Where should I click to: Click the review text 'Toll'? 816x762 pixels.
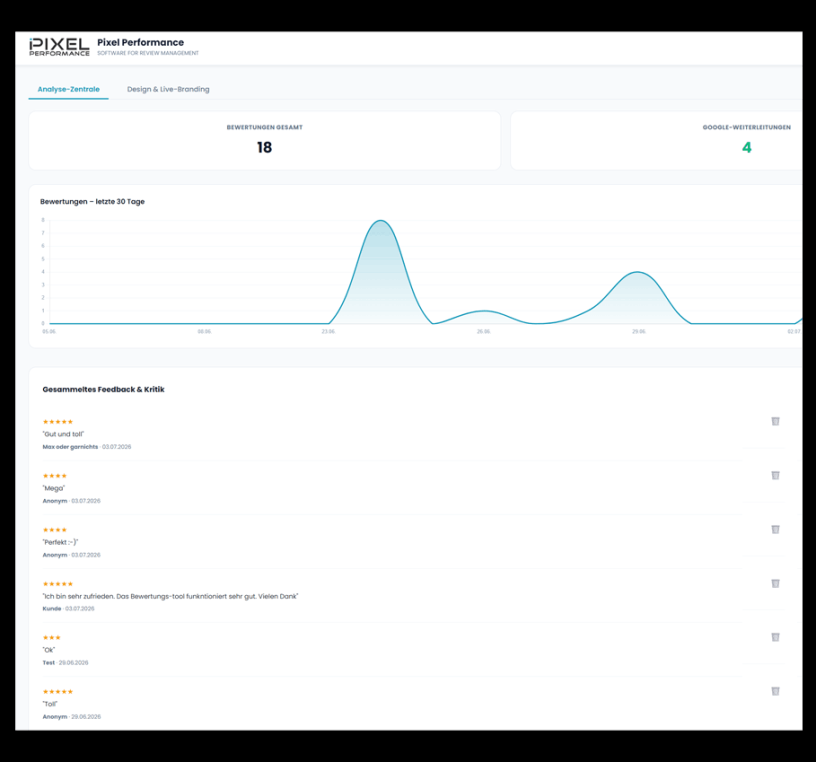50,704
